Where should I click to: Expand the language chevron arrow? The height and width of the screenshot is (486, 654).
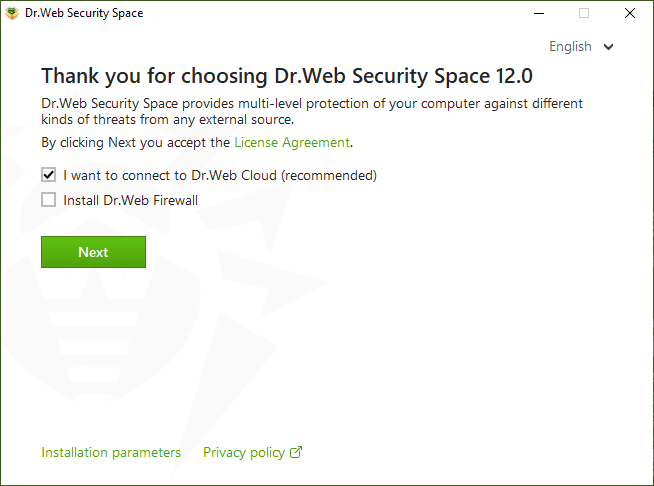609,47
